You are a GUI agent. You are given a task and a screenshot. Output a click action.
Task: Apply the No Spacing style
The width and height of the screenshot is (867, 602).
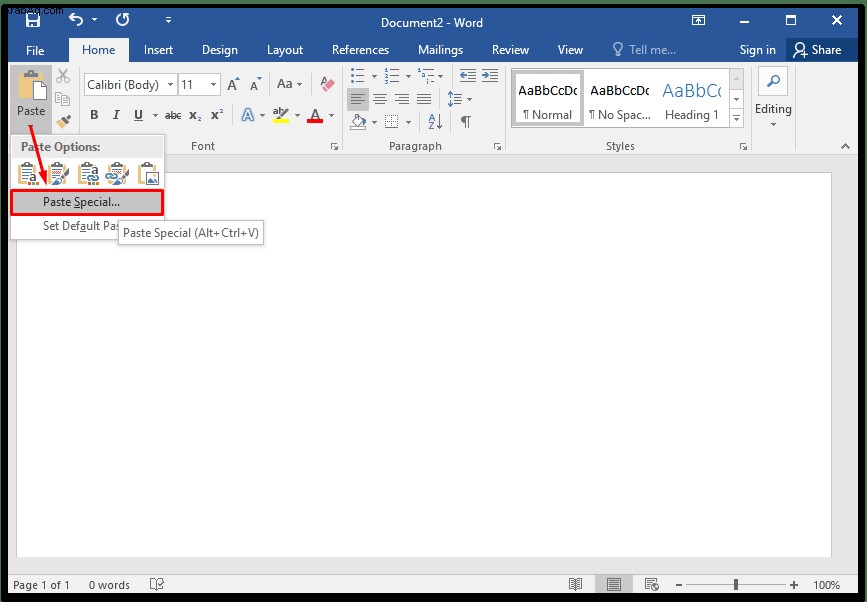(x=620, y=98)
